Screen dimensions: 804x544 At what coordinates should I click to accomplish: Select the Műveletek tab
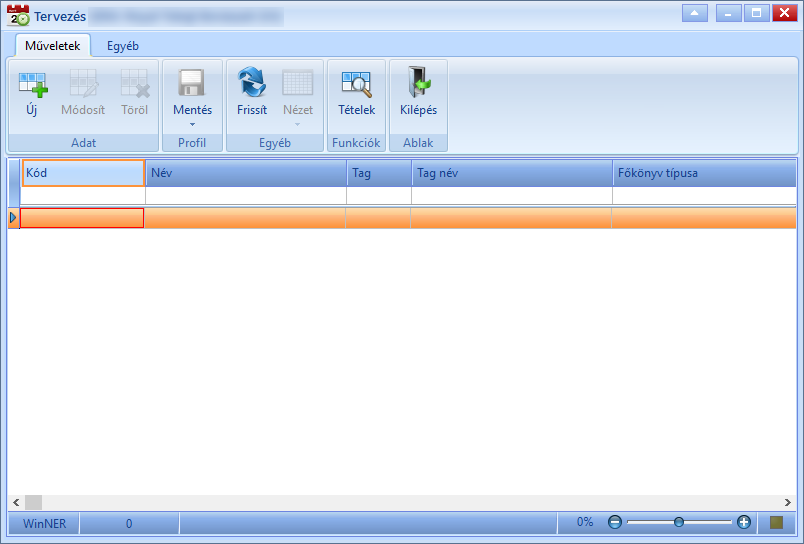coord(53,46)
